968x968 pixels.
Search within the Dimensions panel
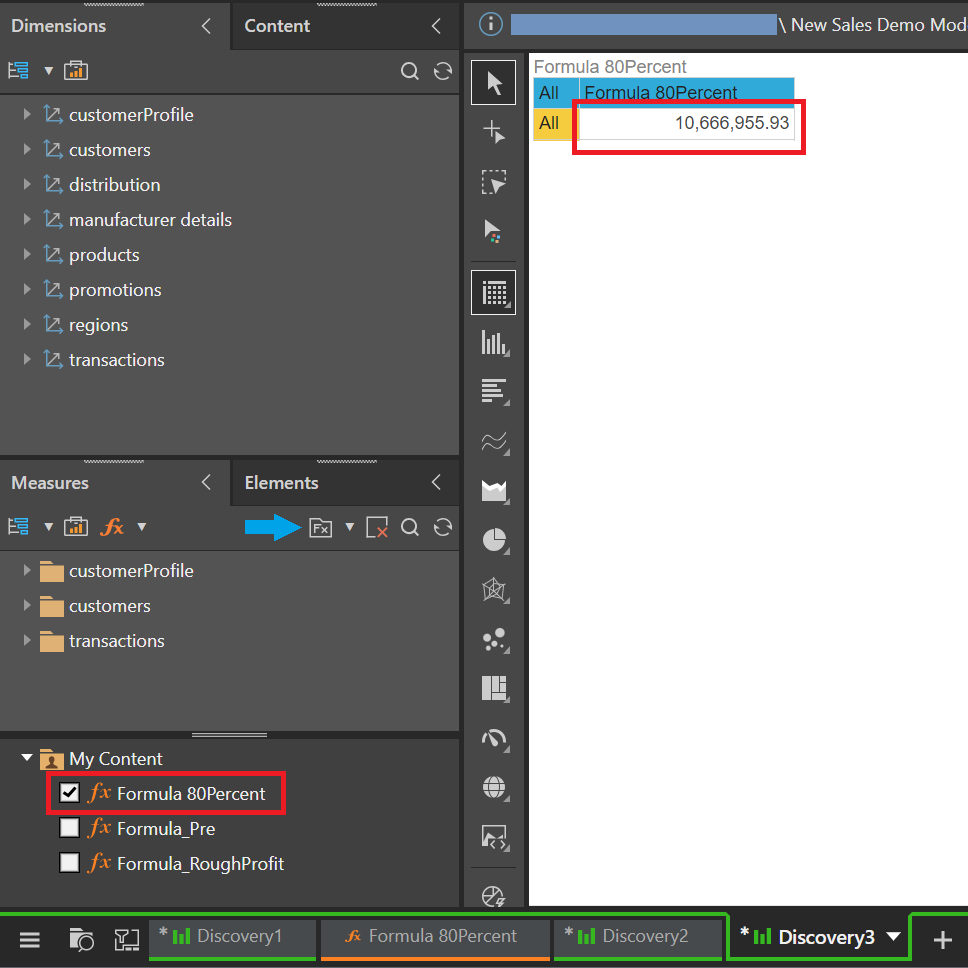coord(409,71)
